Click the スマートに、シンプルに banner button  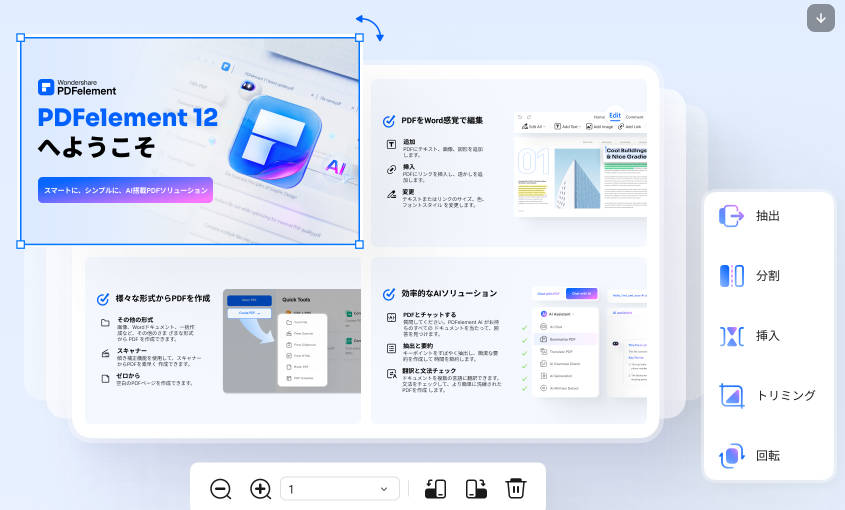125,190
